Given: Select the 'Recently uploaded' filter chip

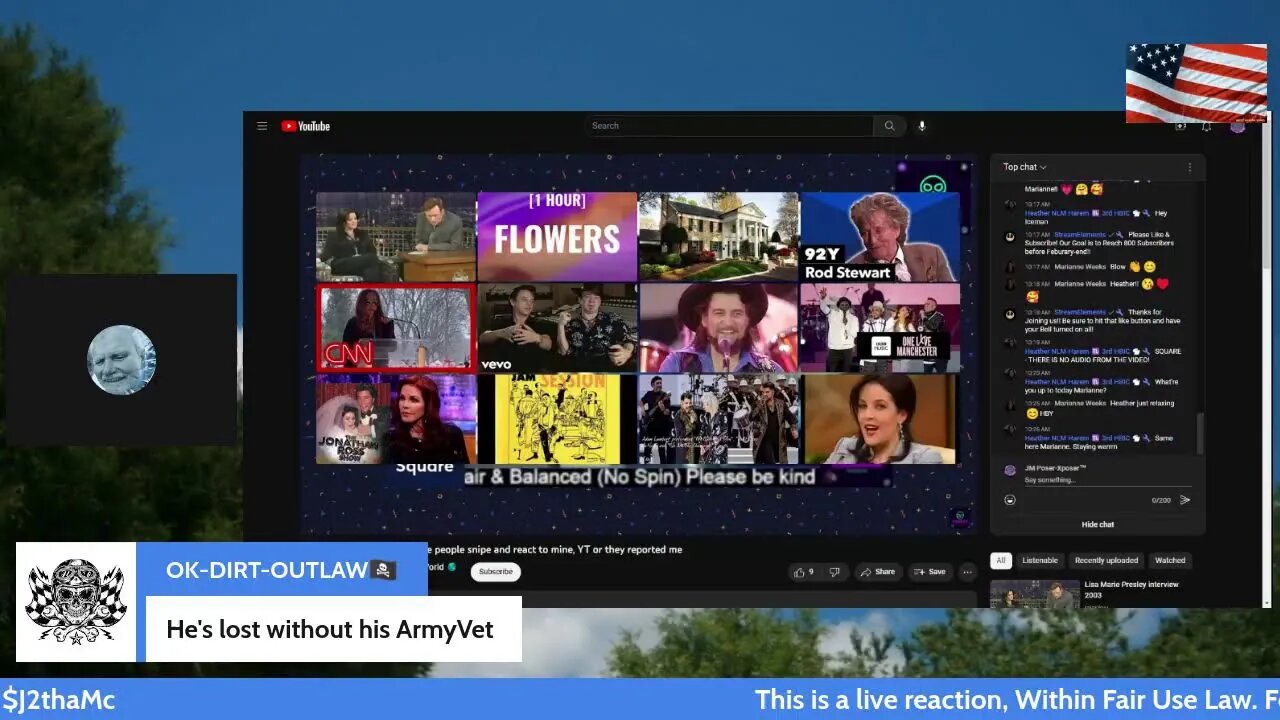Looking at the screenshot, I should [1106, 561].
